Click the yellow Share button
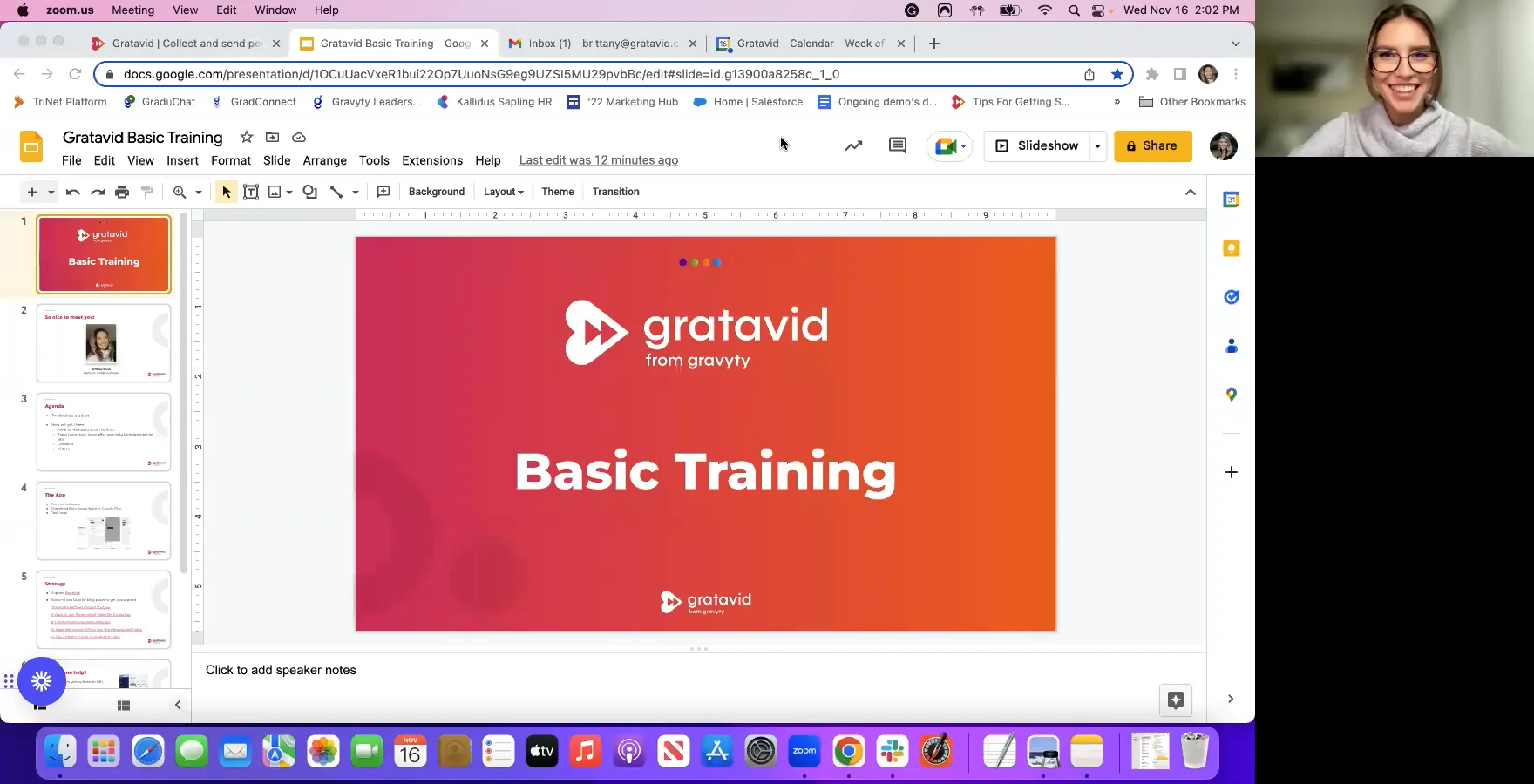 1152,145
